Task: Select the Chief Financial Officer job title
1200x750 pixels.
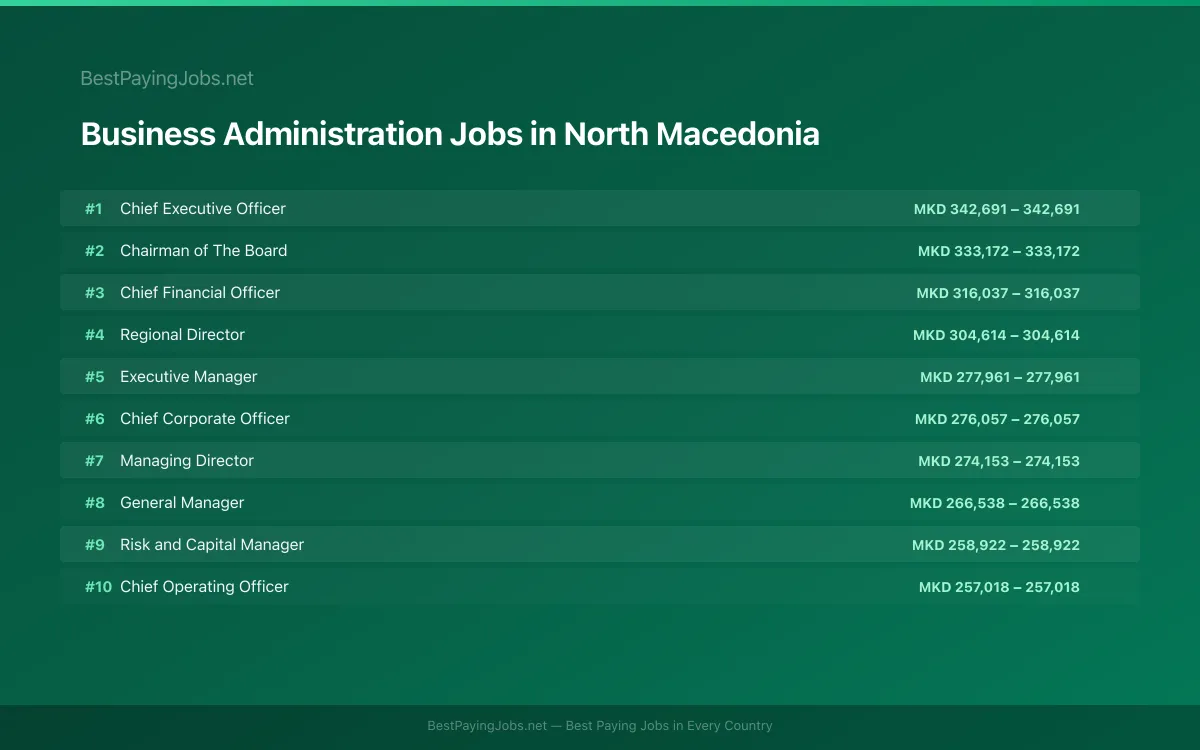Action: point(200,293)
